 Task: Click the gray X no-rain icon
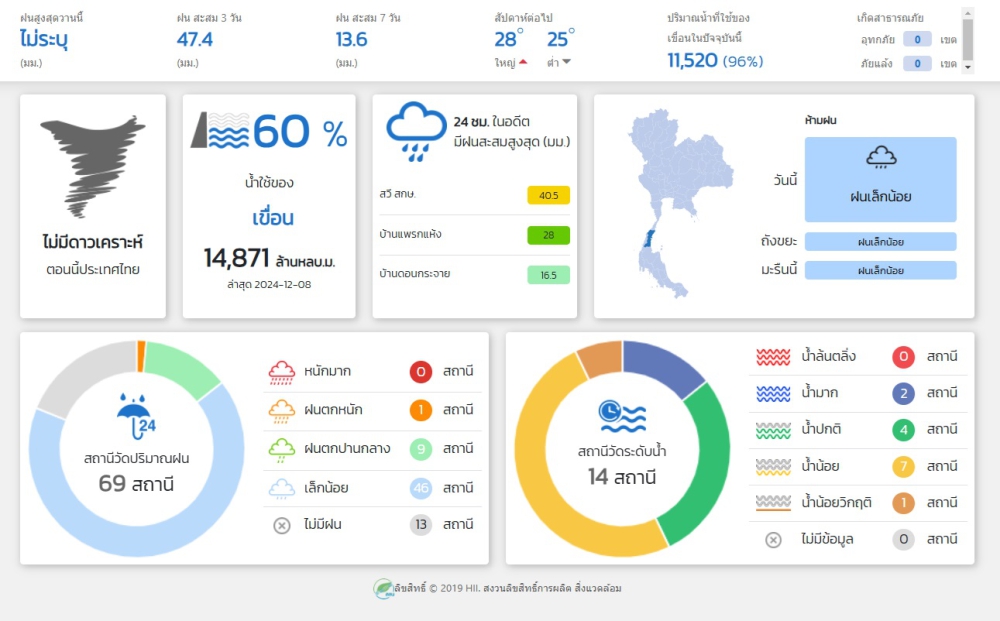(x=282, y=525)
